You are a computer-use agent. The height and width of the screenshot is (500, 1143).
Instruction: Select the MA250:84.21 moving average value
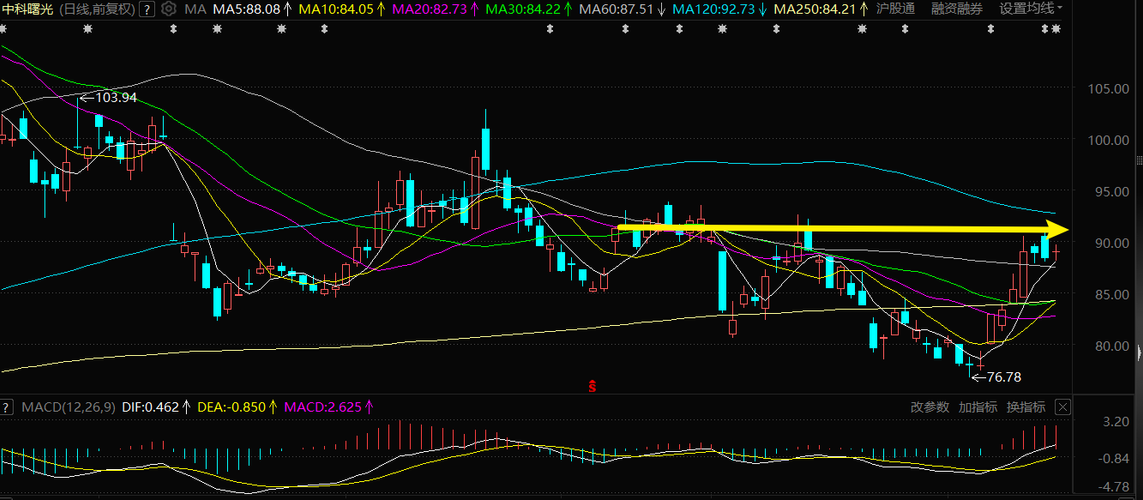(x=814, y=9)
